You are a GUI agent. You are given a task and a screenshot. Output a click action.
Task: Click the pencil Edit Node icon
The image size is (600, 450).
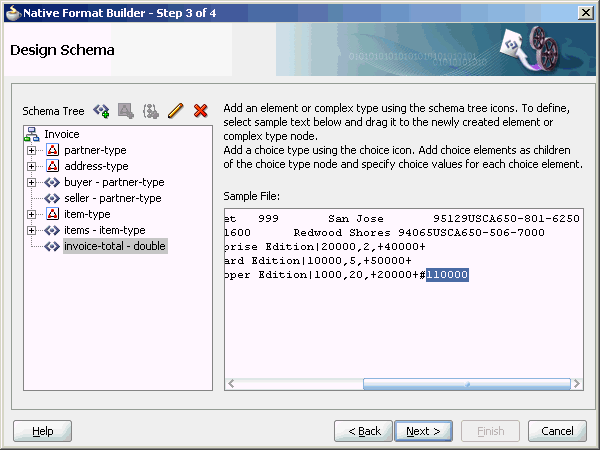(x=176, y=111)
